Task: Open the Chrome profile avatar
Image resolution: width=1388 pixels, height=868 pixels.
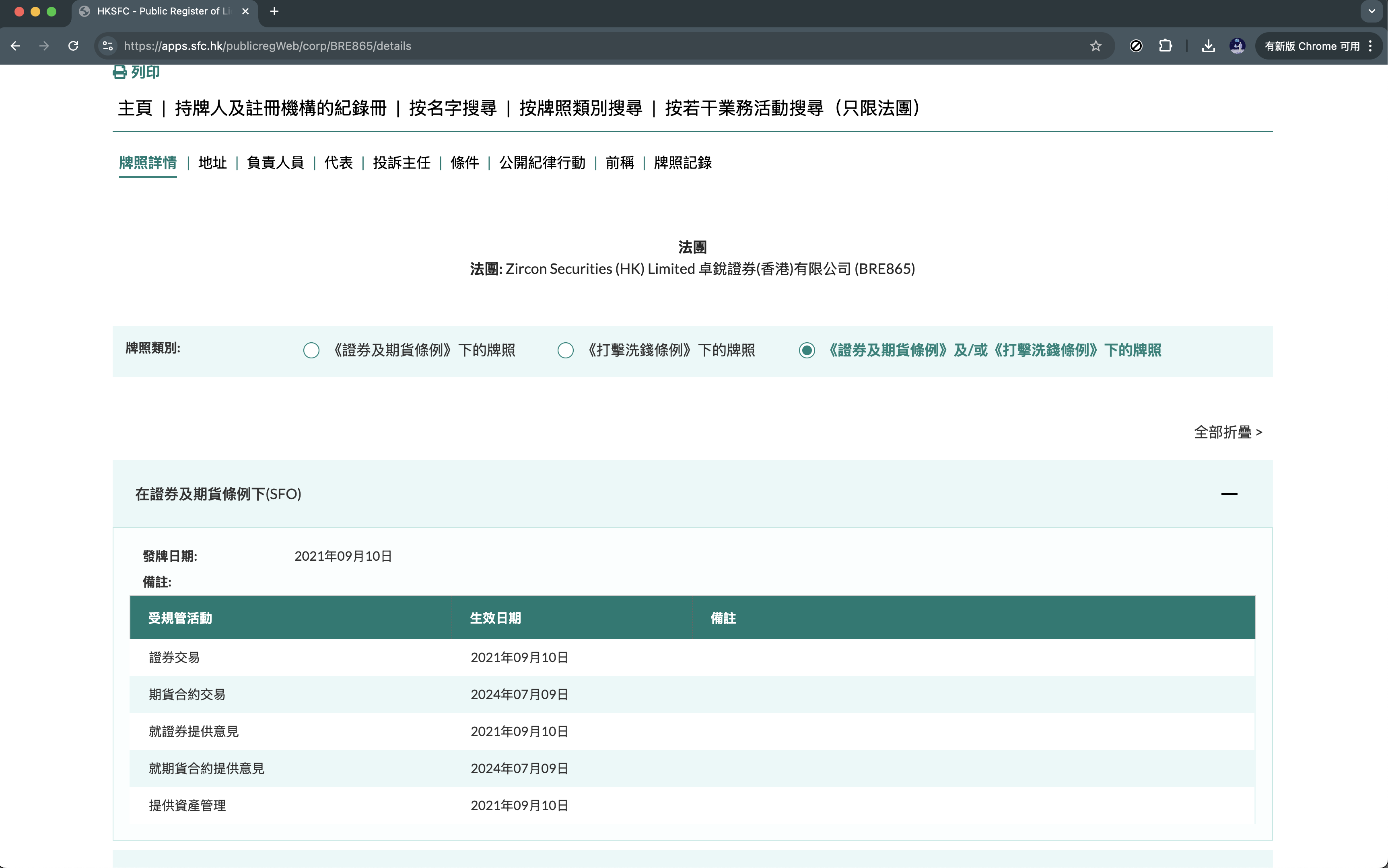Action: 1237,46
